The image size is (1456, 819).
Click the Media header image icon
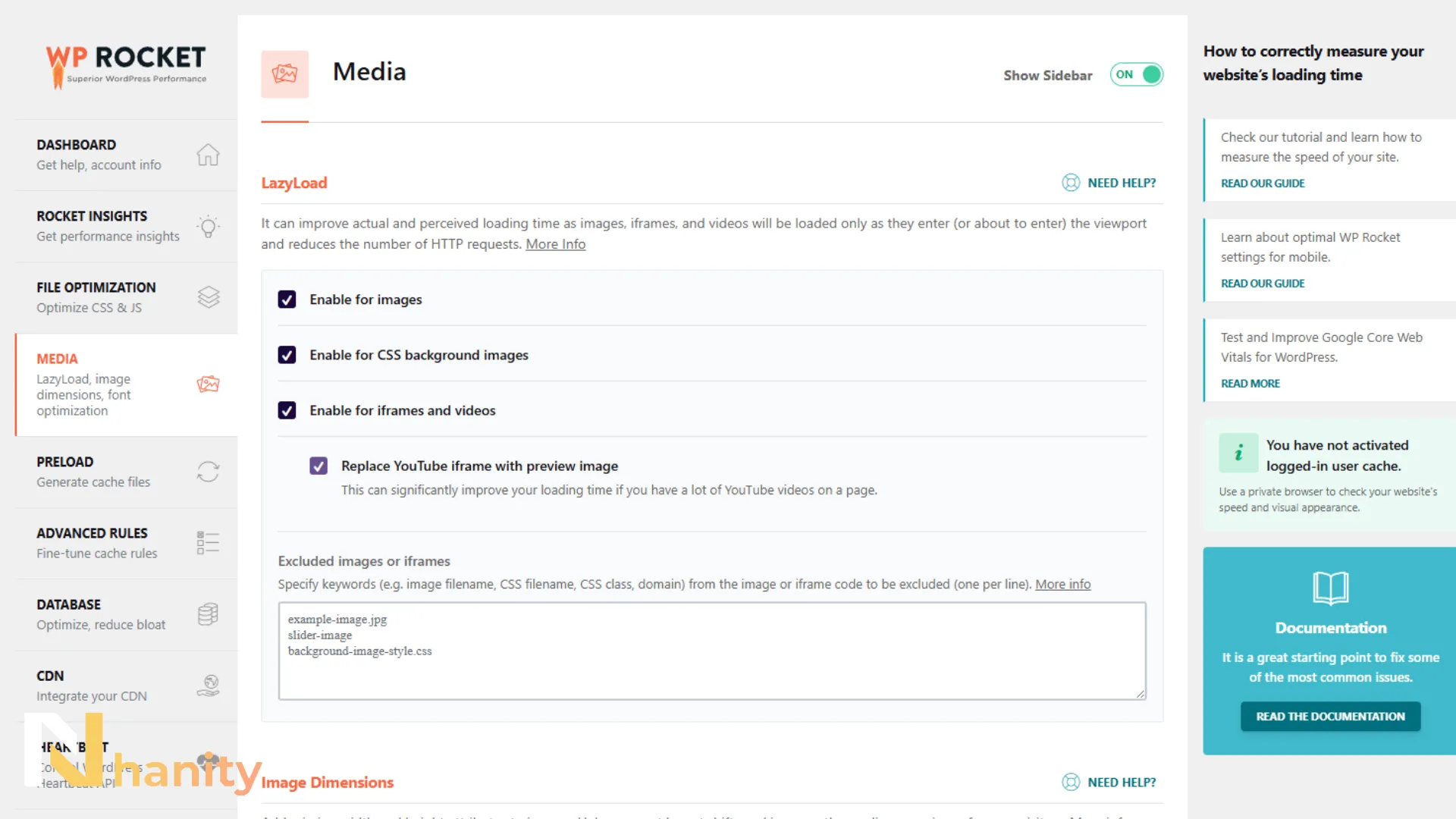pos(285,74)
